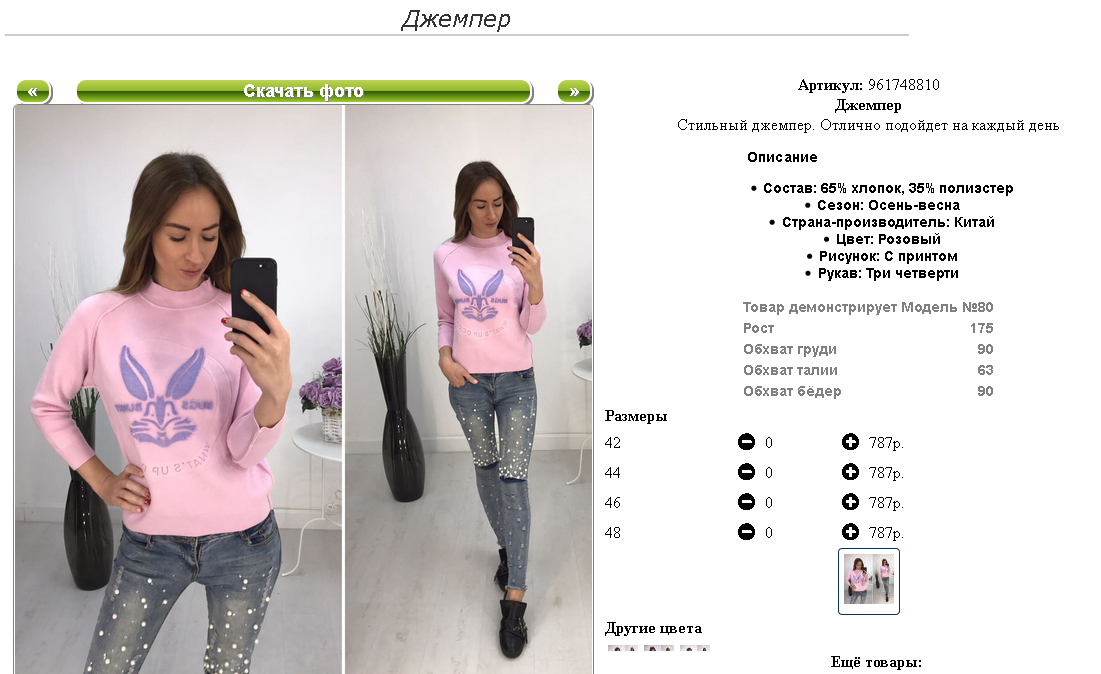The width and height of the screenshot is (1101, 674).
Task: Decrease quantity for size 46
Action: 746,502
